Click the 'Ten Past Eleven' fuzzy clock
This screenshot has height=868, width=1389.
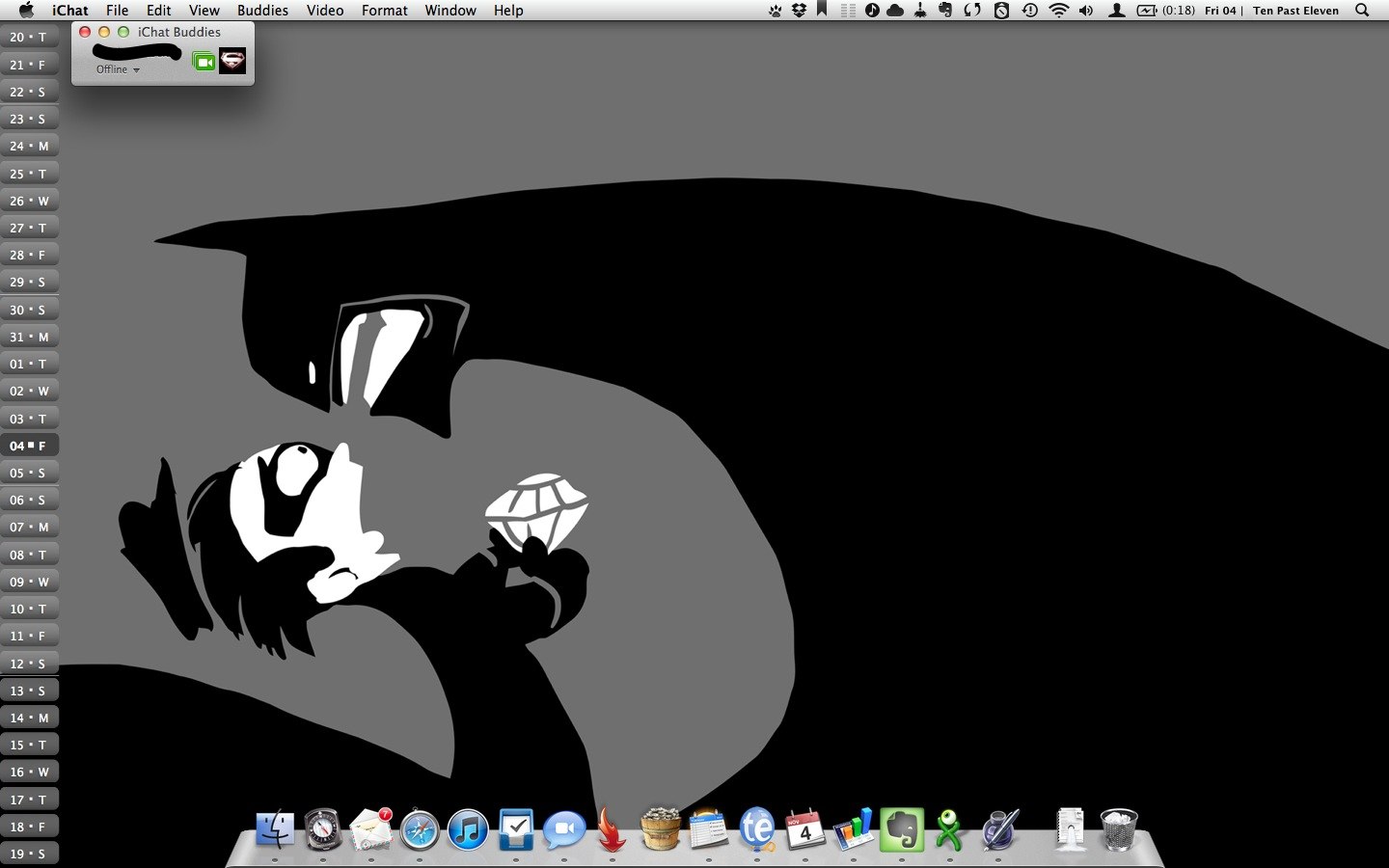click(x=1295, y=11)
